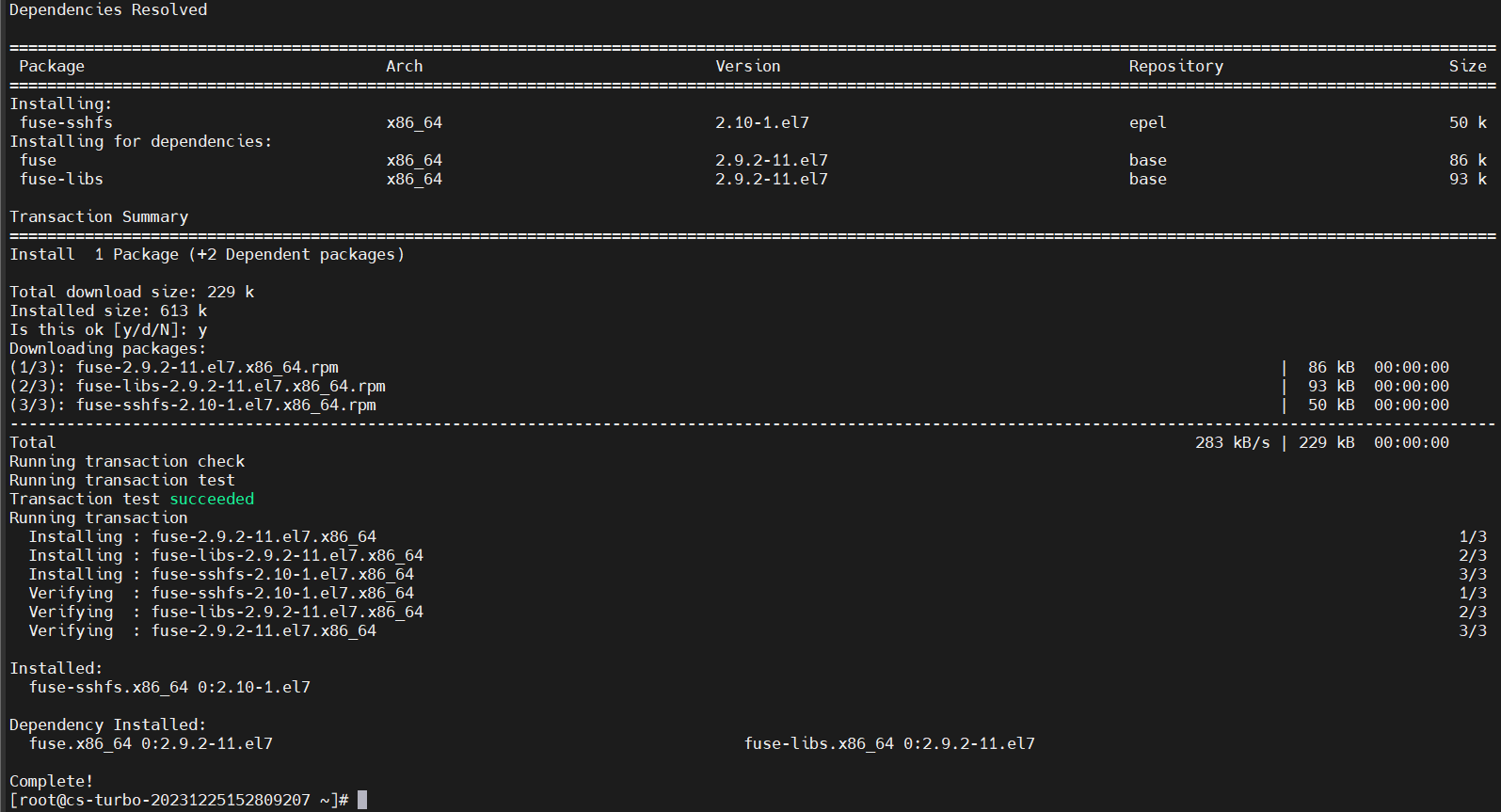Click the terminal cursor at the prompt

pyautogui.click(x=362, y=800)
